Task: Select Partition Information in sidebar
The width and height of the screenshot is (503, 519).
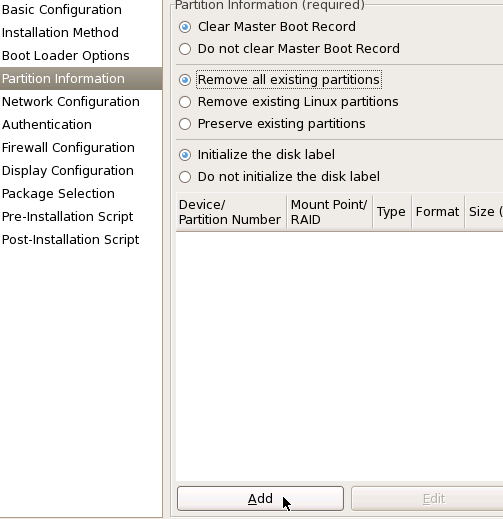Action: pos(81,79)
